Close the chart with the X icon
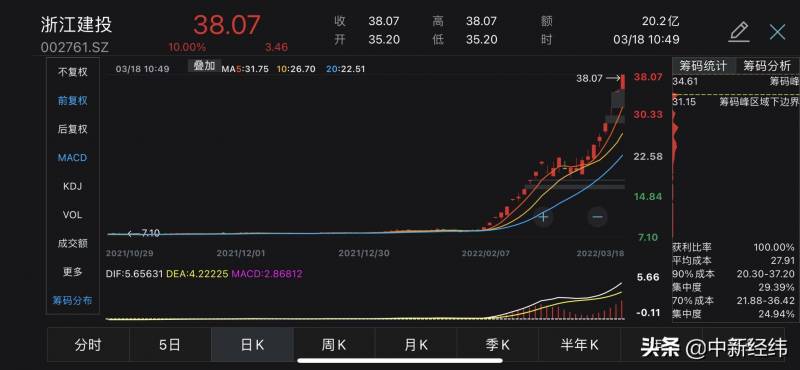800x370 pixels. coord(778,32)
